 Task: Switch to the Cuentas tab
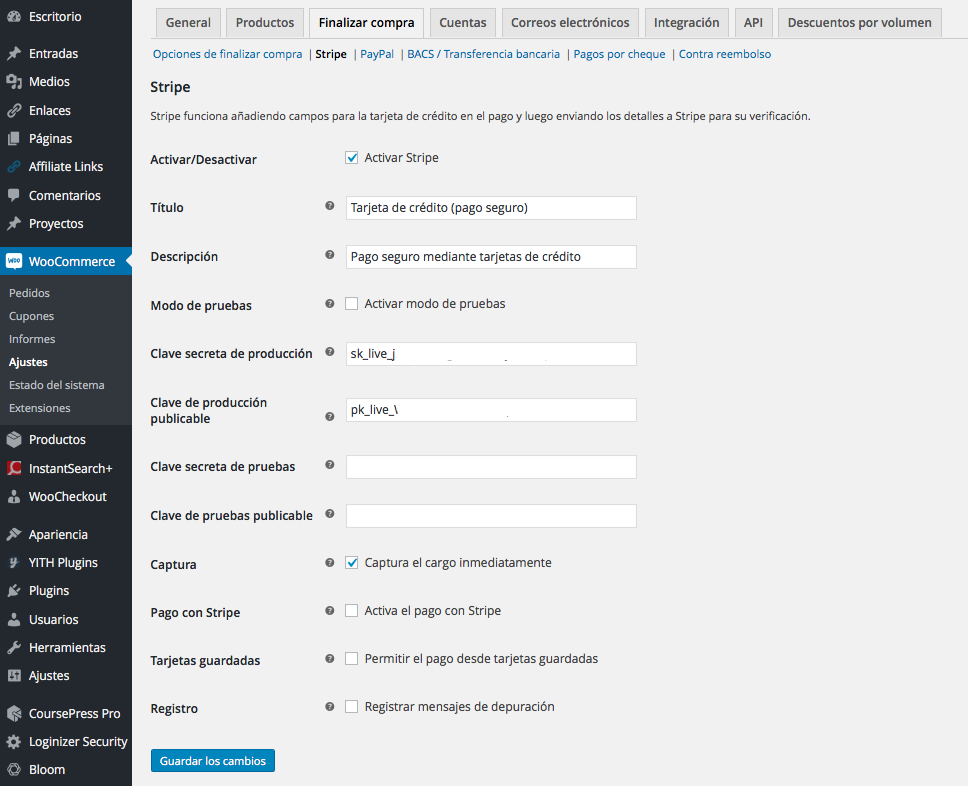[462, 23]
